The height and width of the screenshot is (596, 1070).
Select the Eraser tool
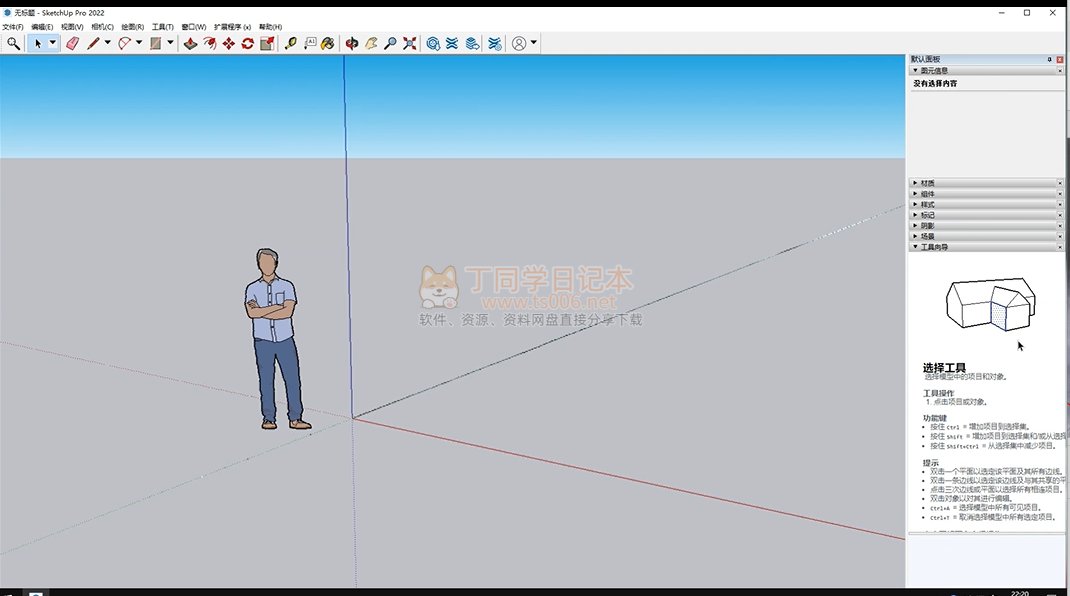click(72, 44)
